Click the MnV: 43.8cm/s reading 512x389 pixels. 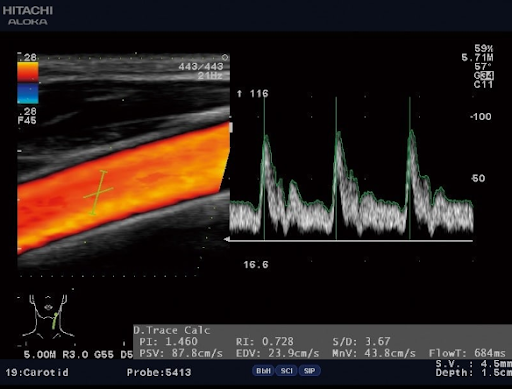pos(374,353)
